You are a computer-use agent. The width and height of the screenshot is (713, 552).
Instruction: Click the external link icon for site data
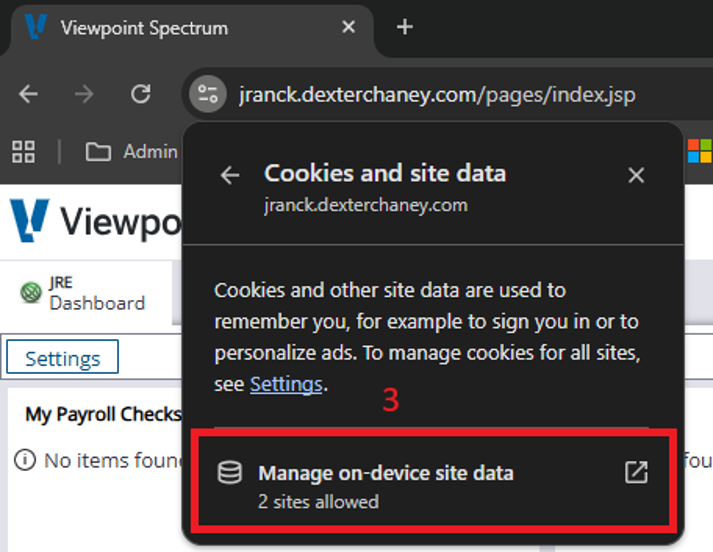(636, 472)
